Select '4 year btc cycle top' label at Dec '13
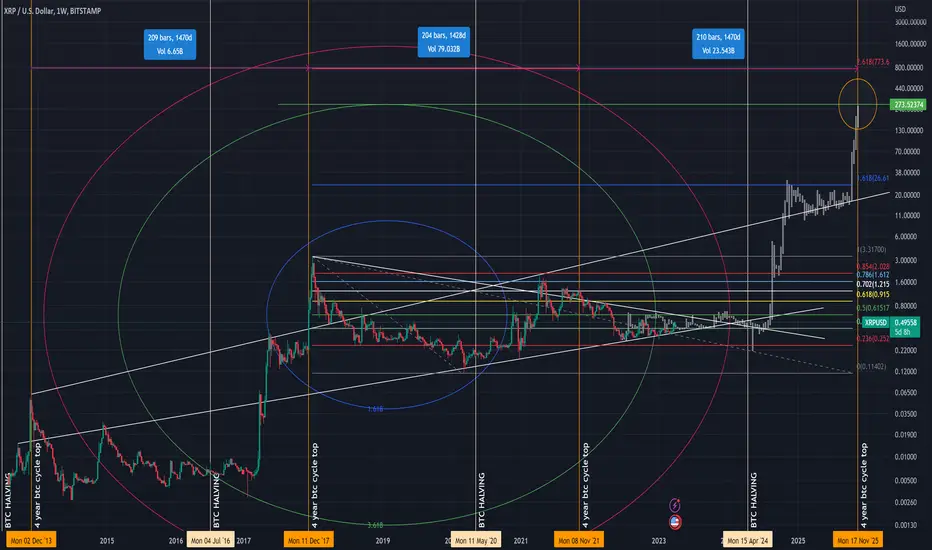The width and height of the screenshot is (932, 550). (x=37, y=485)
